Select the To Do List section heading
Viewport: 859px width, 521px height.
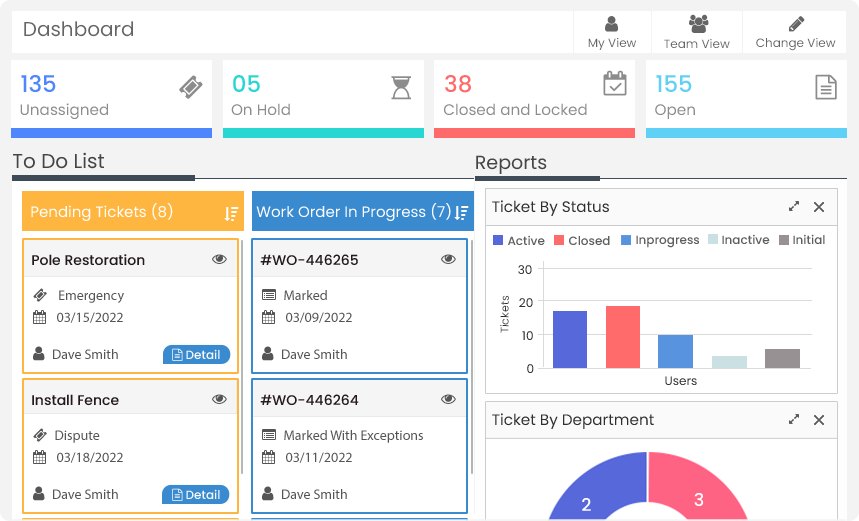click(x=59, y=161)
